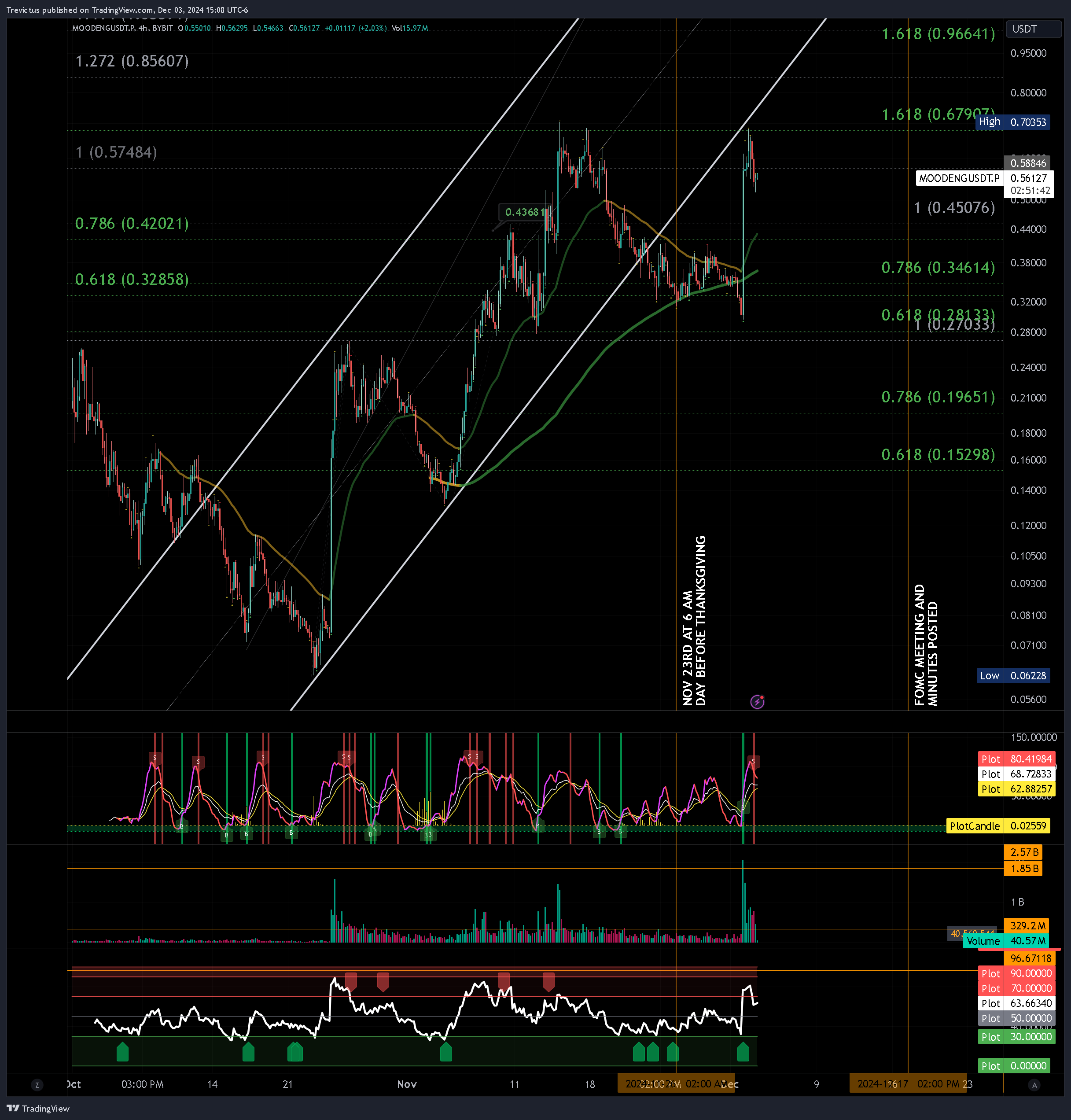Select the 0.786 (0.19651) Fibonacci label
The height and width of the screenshot is (1120, 1071).
coord(938,397)
